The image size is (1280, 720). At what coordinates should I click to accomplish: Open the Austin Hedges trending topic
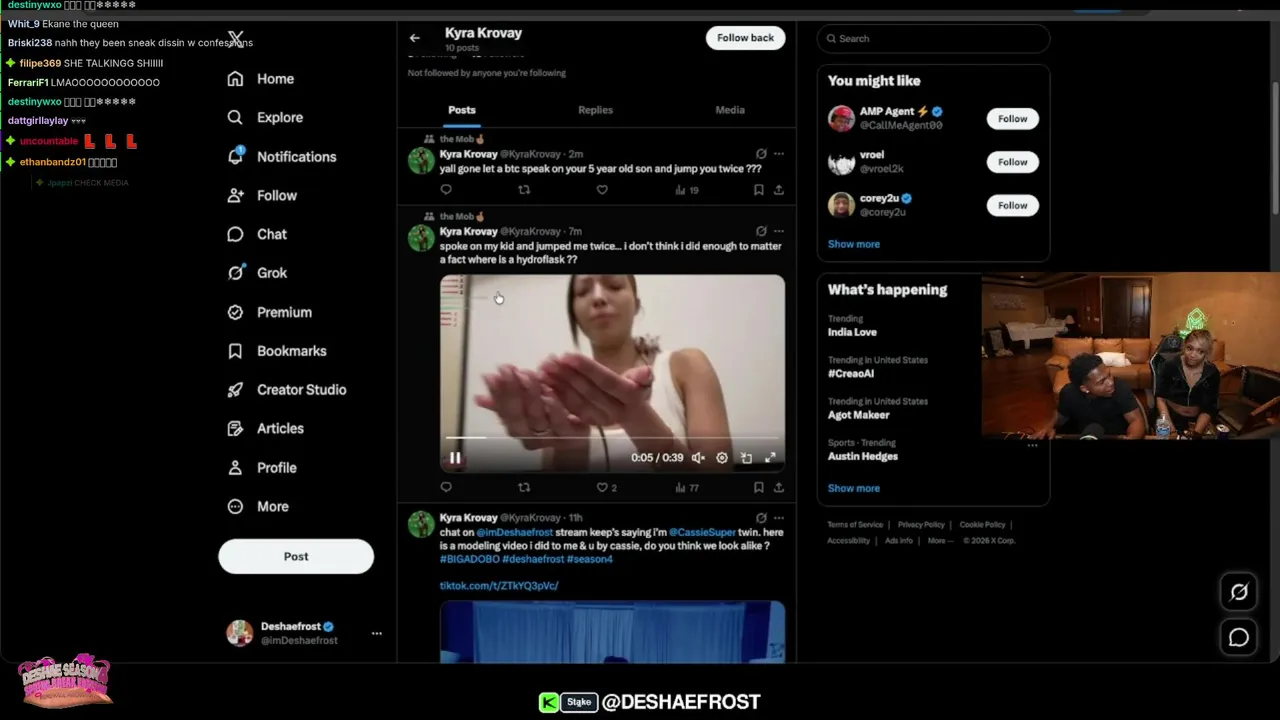pos(863,456)
